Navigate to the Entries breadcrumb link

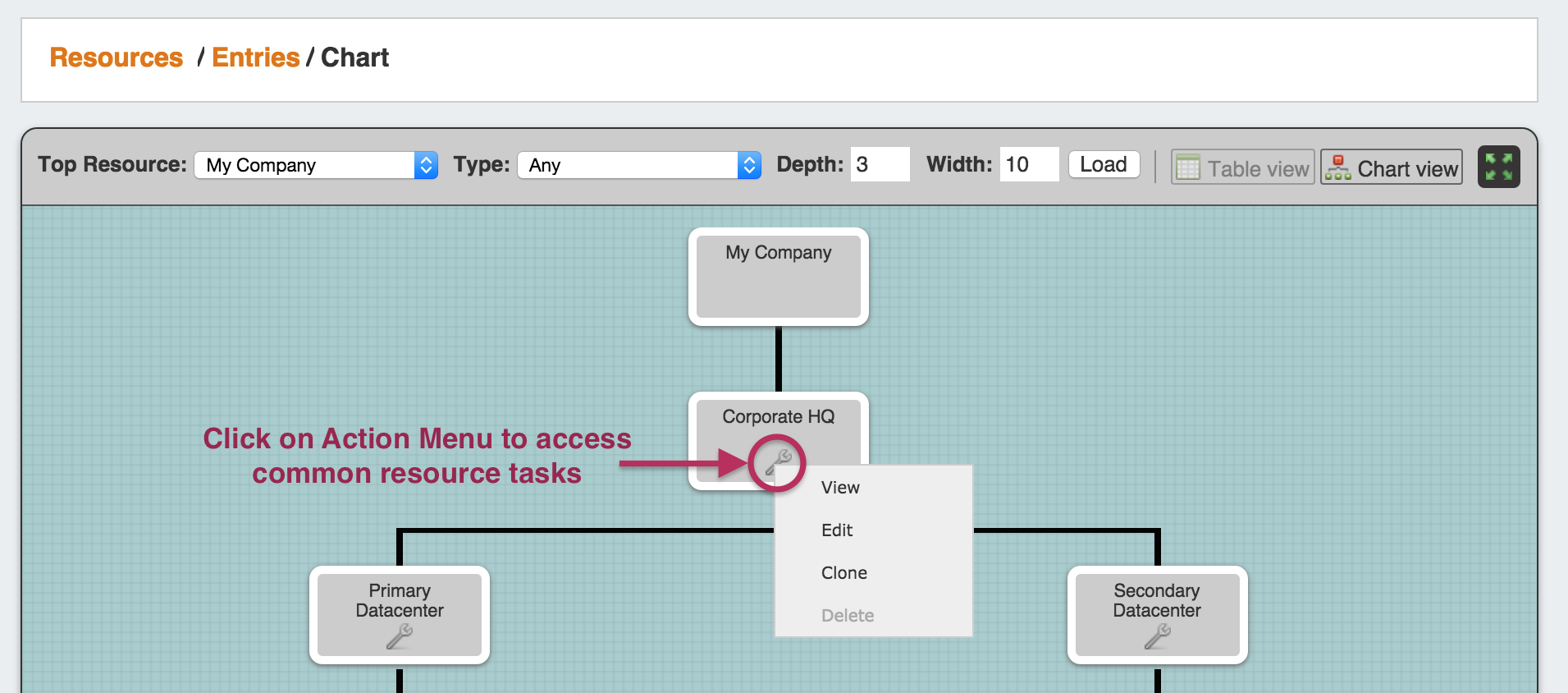click(255, 57)
